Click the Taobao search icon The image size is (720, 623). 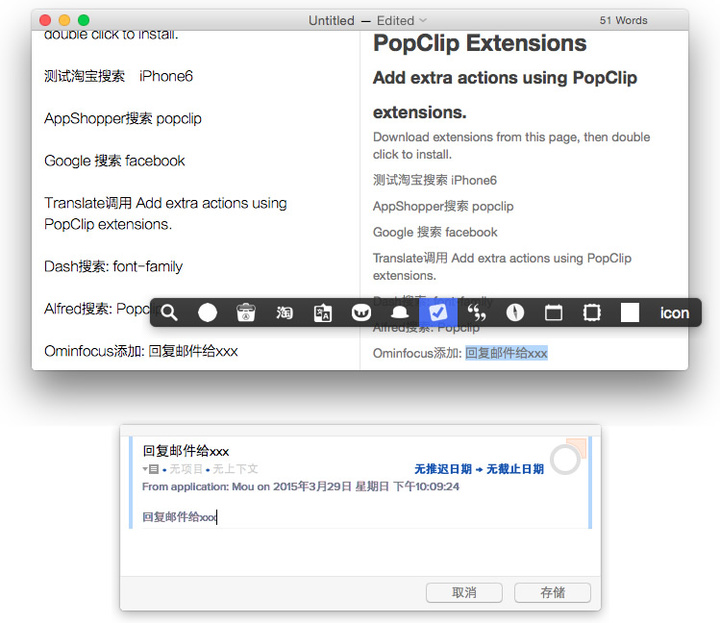click(285, 313)
